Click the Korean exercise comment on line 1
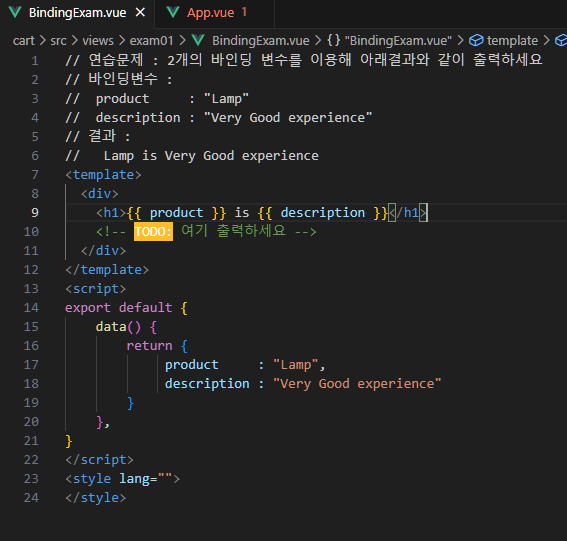The height and width of the screenshot is (541, 567). pos(304,60)
